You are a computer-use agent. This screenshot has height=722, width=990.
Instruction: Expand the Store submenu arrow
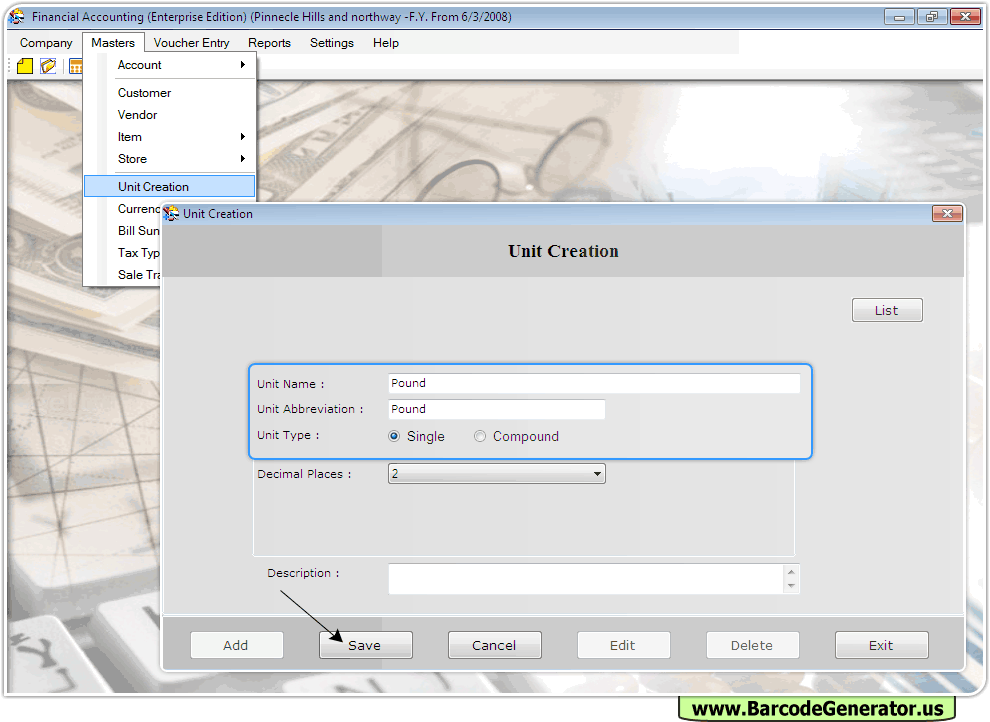click(242, 158)
